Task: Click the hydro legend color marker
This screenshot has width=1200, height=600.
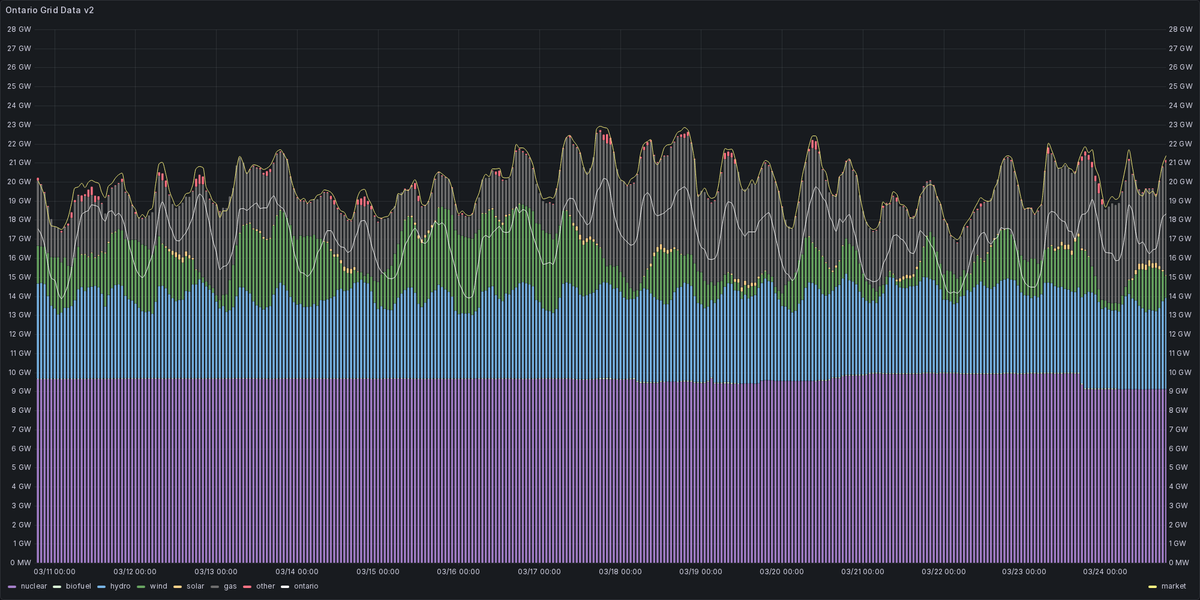Action: [x=99, y=586]
